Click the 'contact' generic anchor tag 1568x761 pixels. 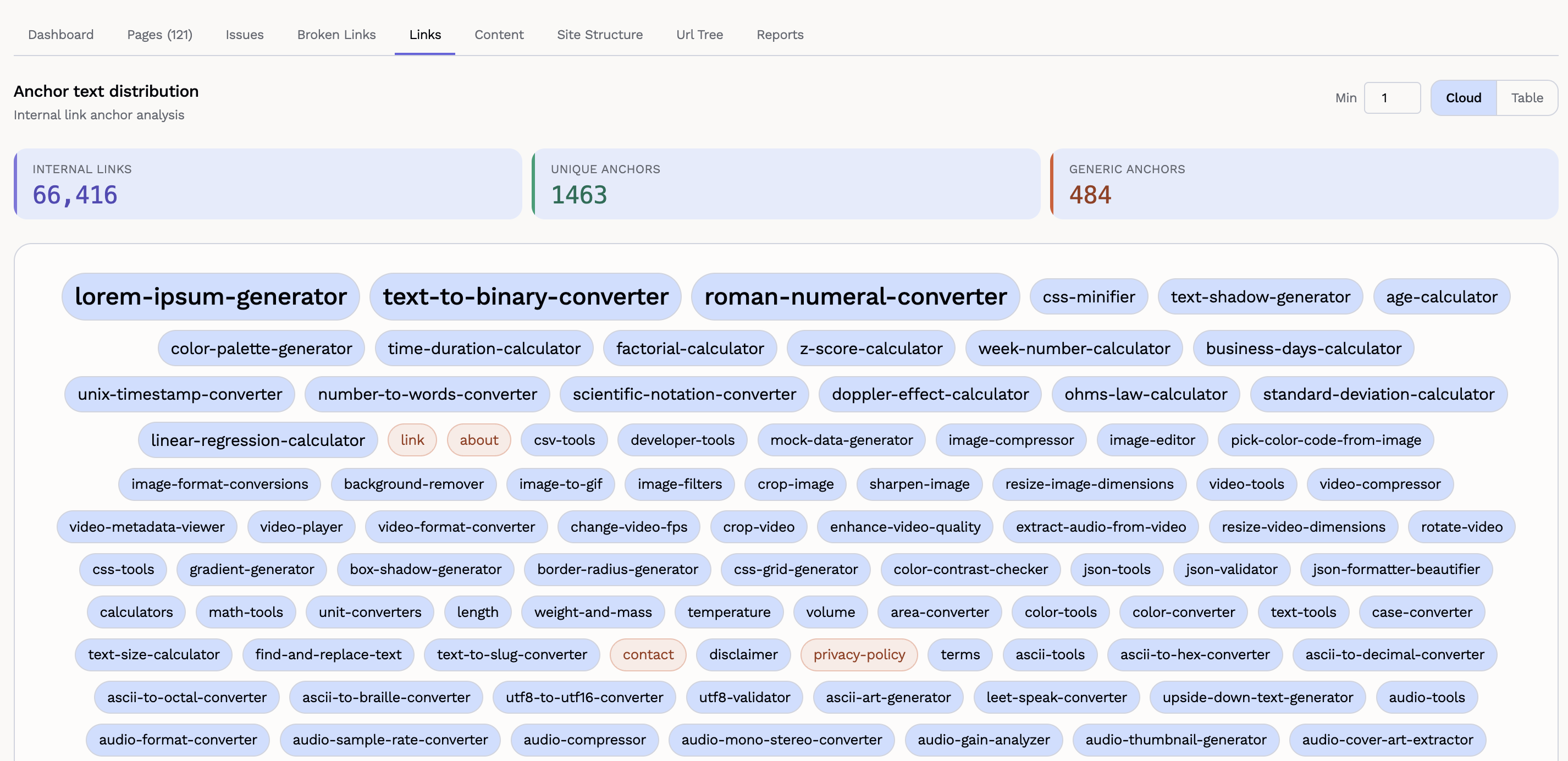click(648, 654)
